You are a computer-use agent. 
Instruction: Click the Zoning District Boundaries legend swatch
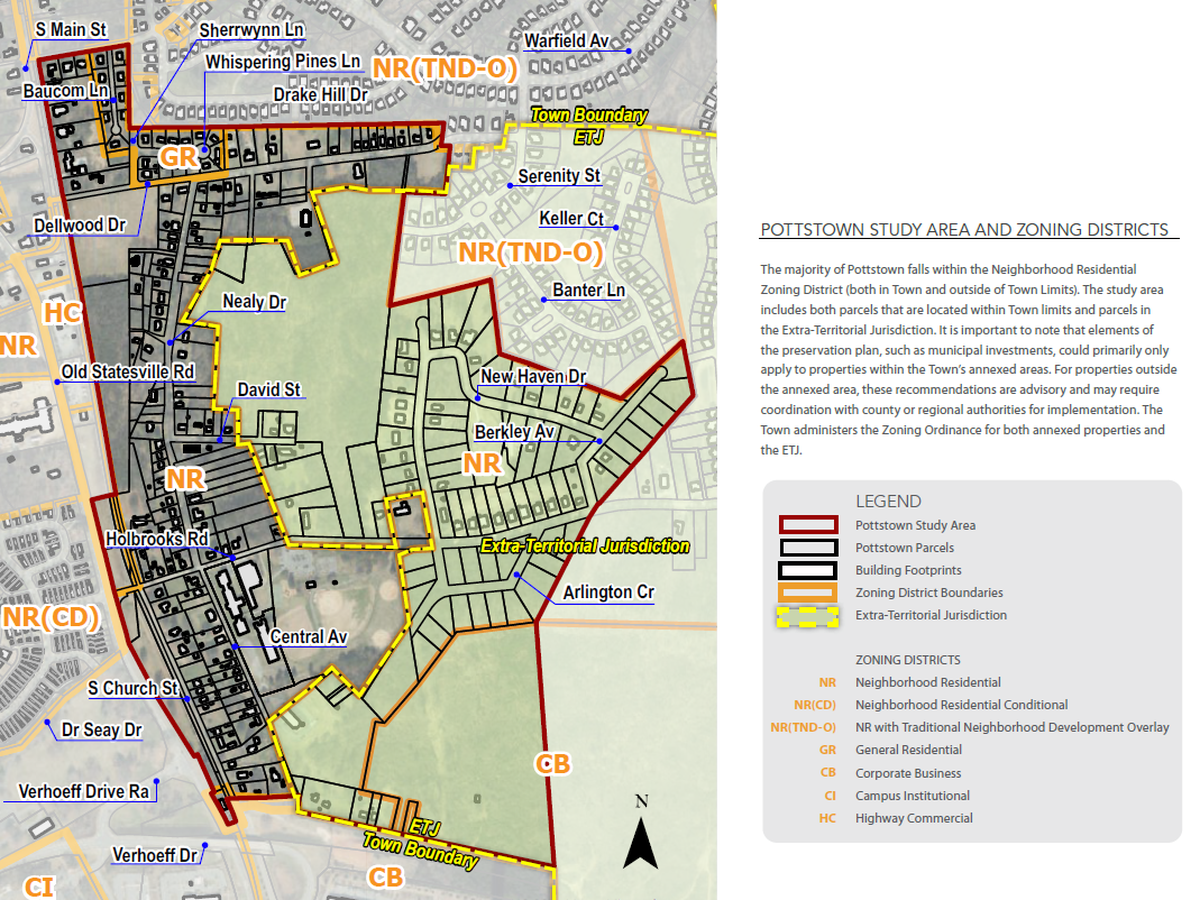(x=808, y=593)
